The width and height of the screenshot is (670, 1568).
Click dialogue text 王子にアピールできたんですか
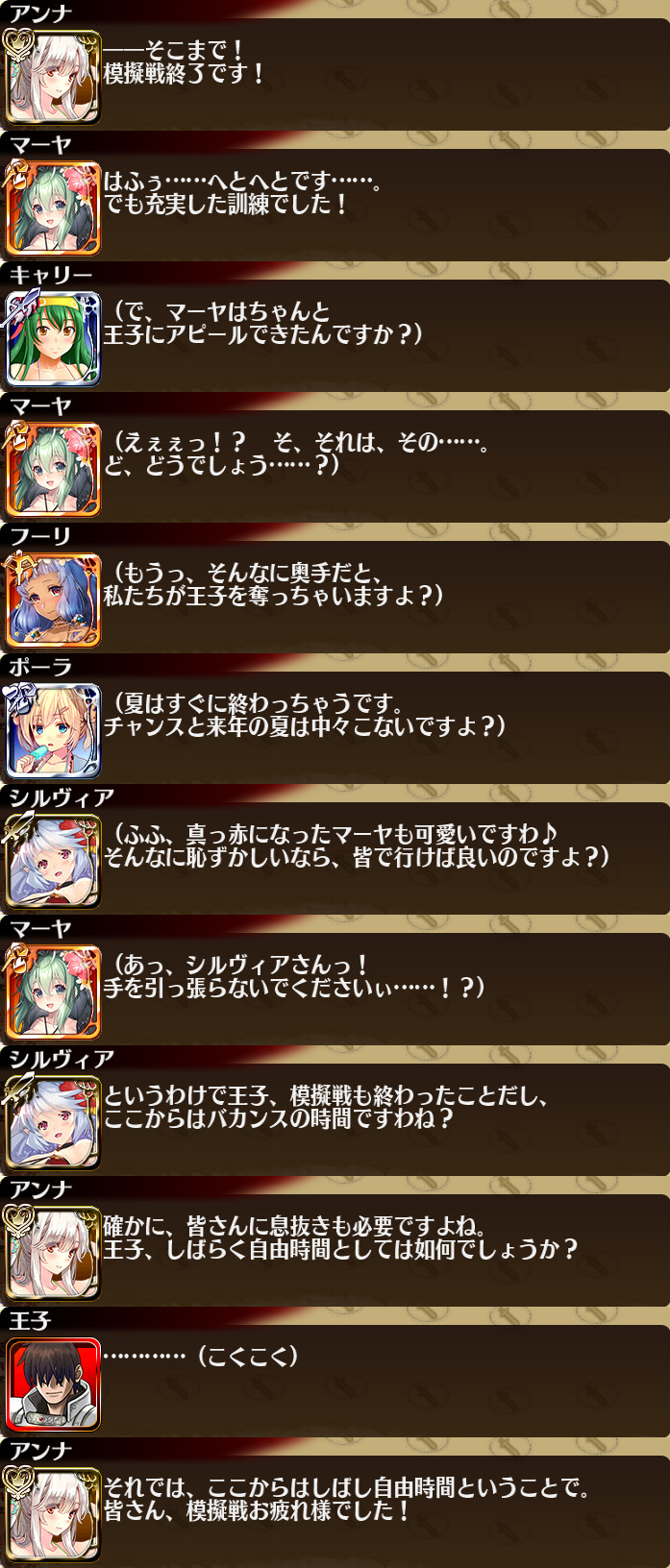262,334
